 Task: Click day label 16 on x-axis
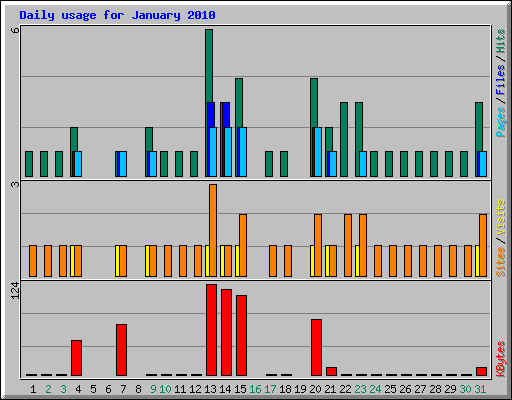tap(255, 389)
